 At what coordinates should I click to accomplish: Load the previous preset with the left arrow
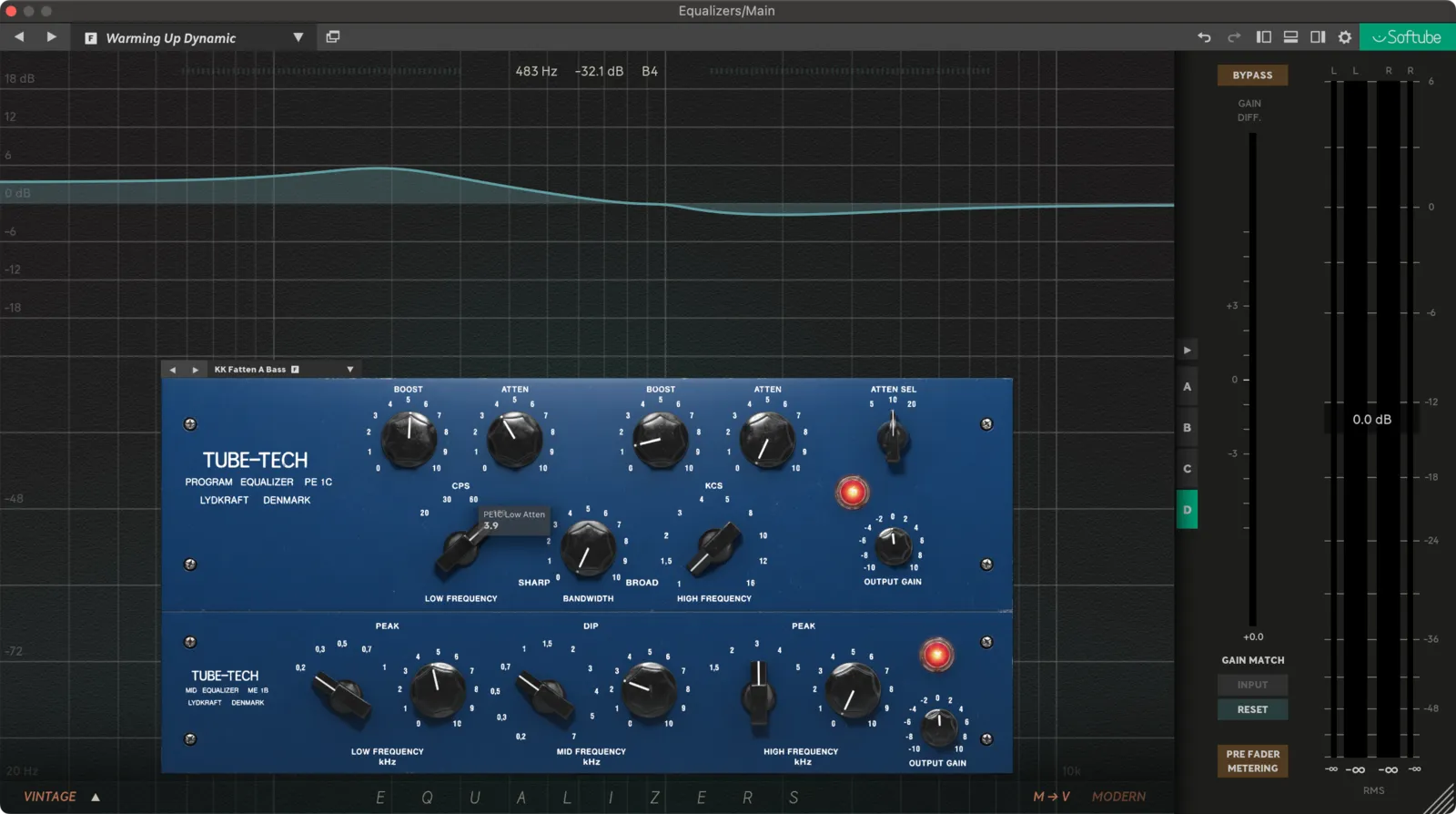pyautogui.click(x=19, y=37)
